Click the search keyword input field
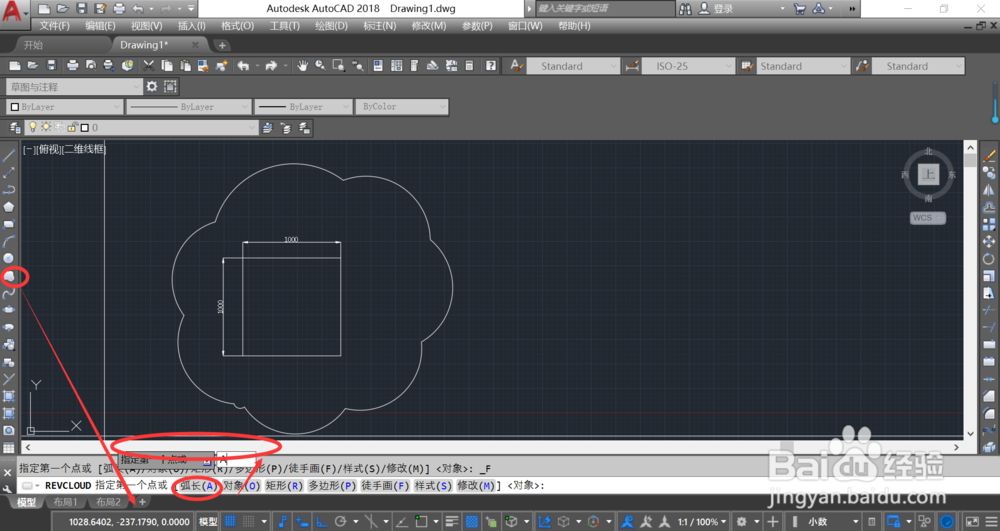Screen dimensions: 1000x531 click(x=604, y=8)
